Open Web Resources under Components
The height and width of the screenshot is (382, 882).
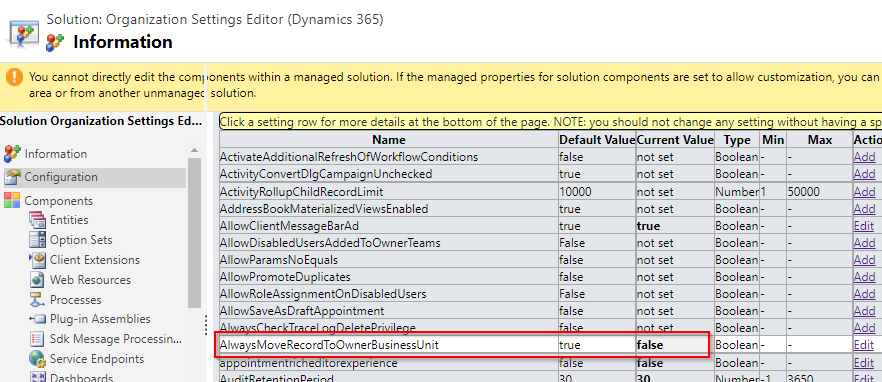[x=90, y=280]
